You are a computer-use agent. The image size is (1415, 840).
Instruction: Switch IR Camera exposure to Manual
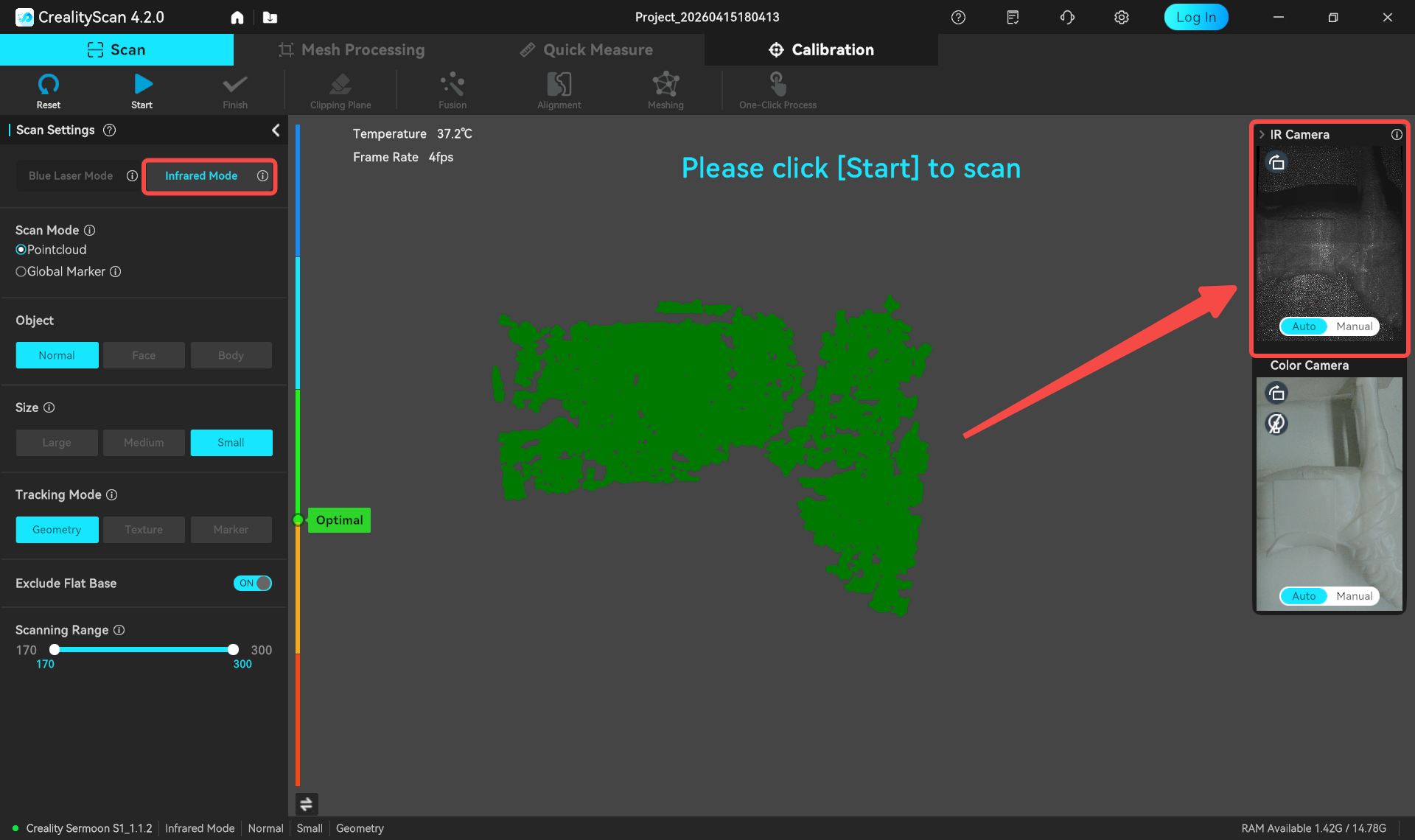point(1354,326)
